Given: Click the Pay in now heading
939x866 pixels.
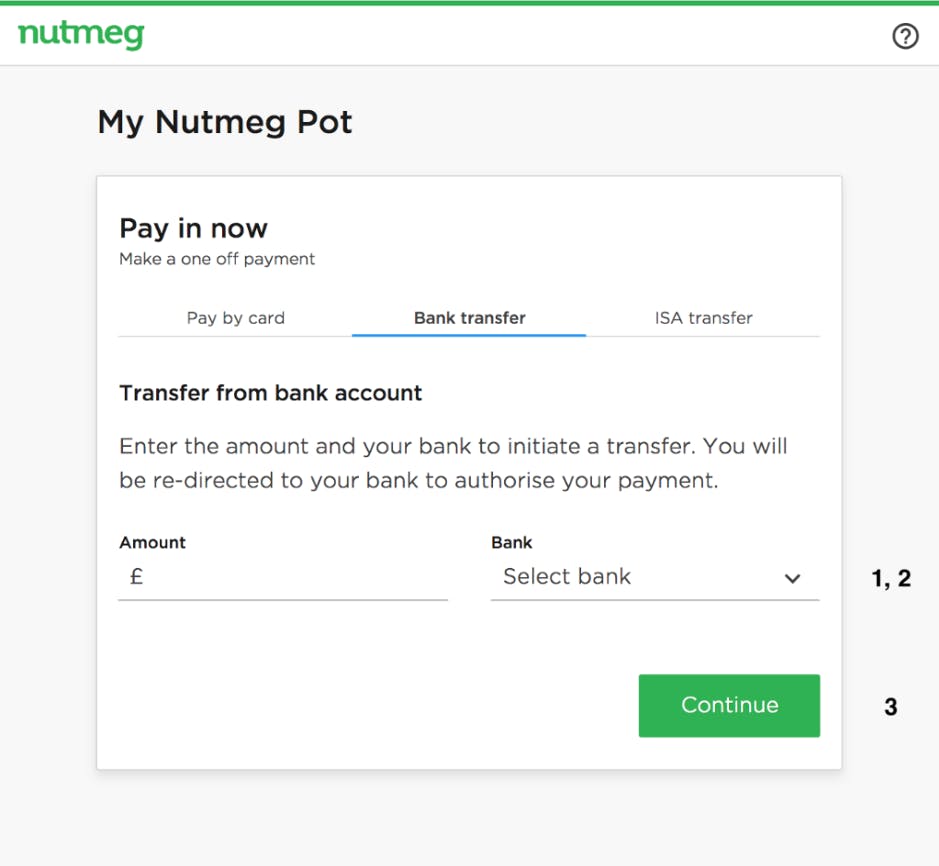Looking at the screenshot, I should pos(193,229).
